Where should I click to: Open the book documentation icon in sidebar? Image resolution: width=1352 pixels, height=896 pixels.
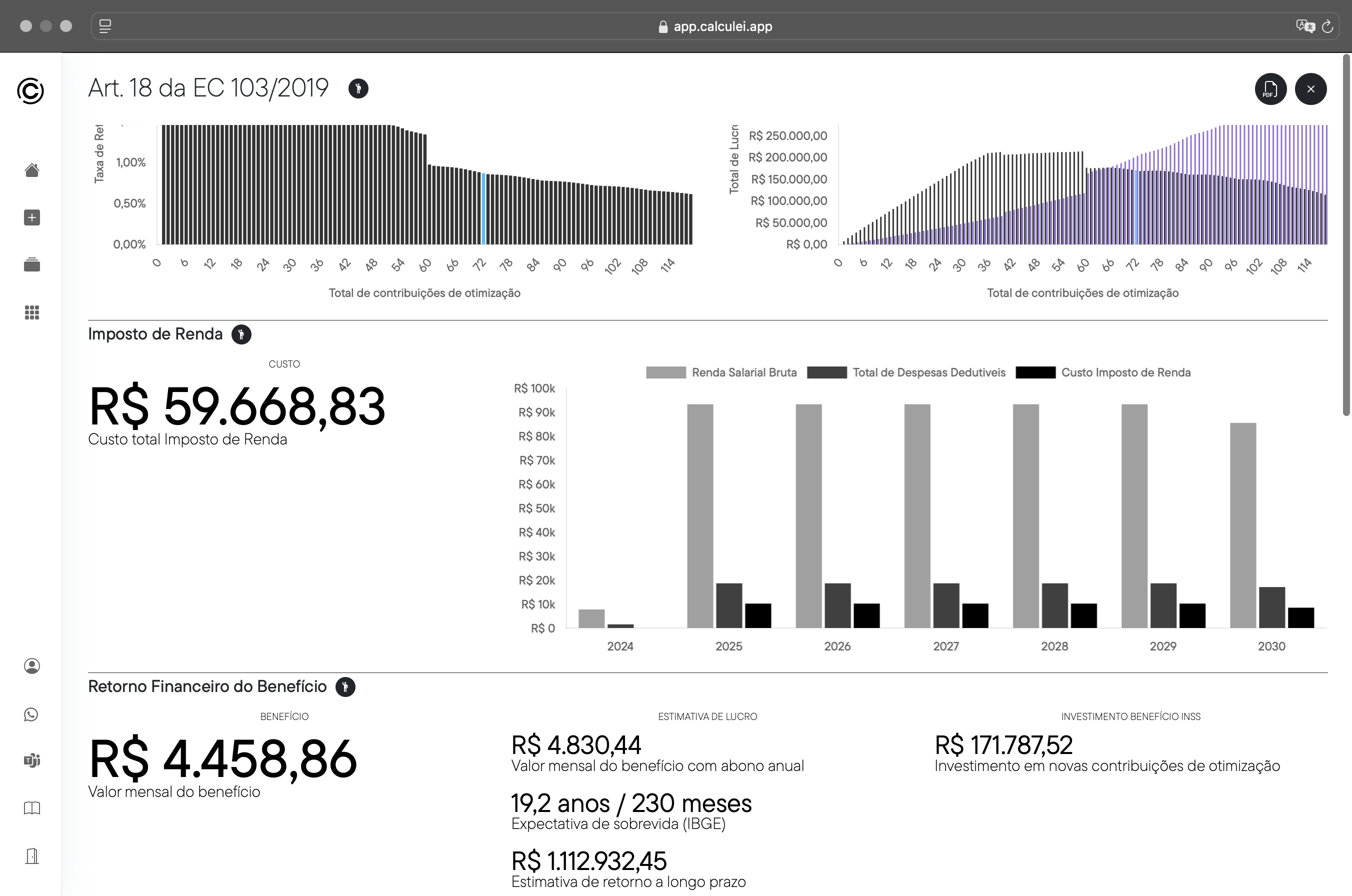[x=32, y=808]
